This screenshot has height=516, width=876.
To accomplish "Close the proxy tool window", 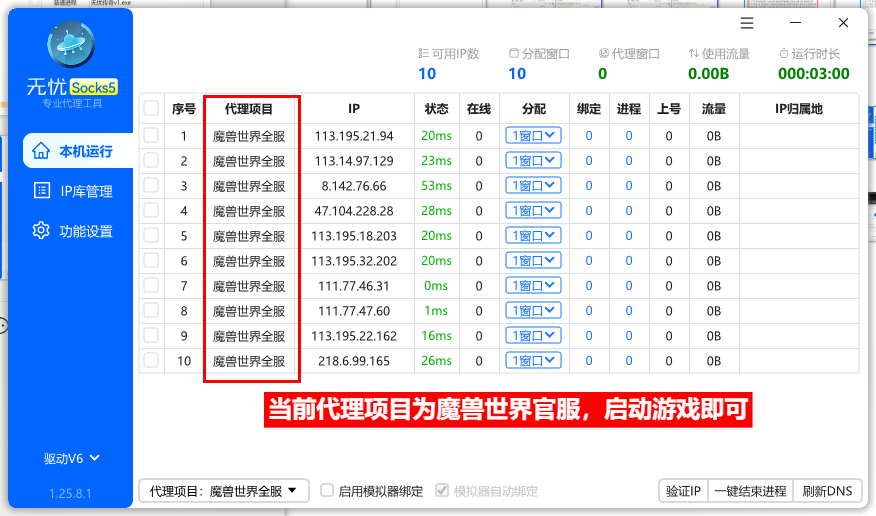I will 844,23.
